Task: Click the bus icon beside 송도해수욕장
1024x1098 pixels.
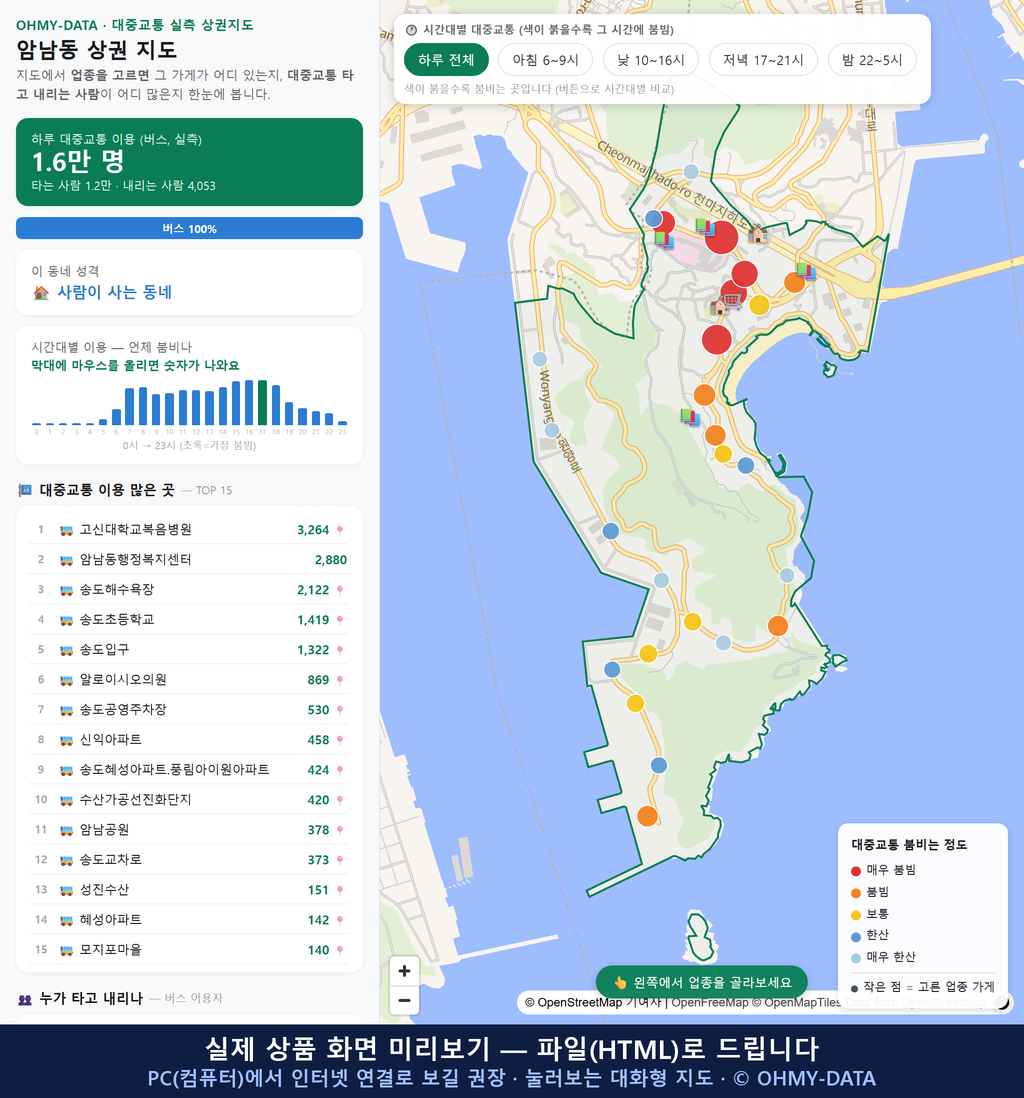Action: click(x=67, y=590)
